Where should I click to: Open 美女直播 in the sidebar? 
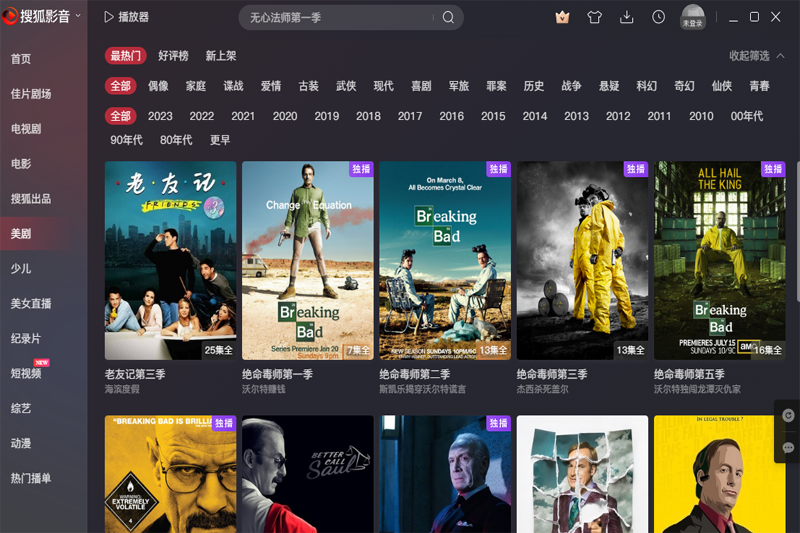pyautogui.click(x=31, y=303)
